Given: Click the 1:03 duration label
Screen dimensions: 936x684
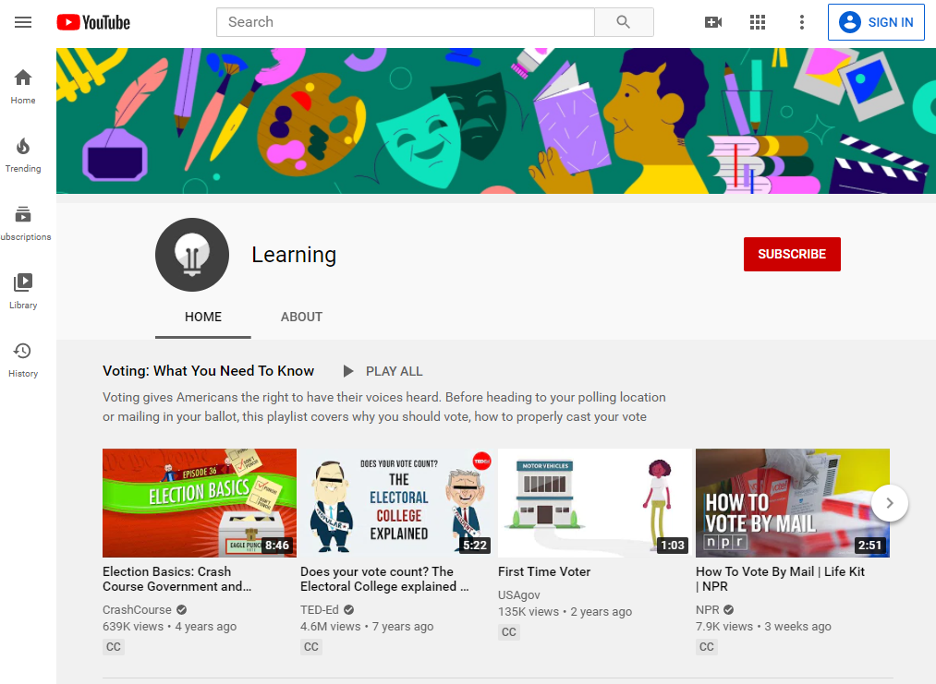Looking at the screenshot, I should 673,545.
